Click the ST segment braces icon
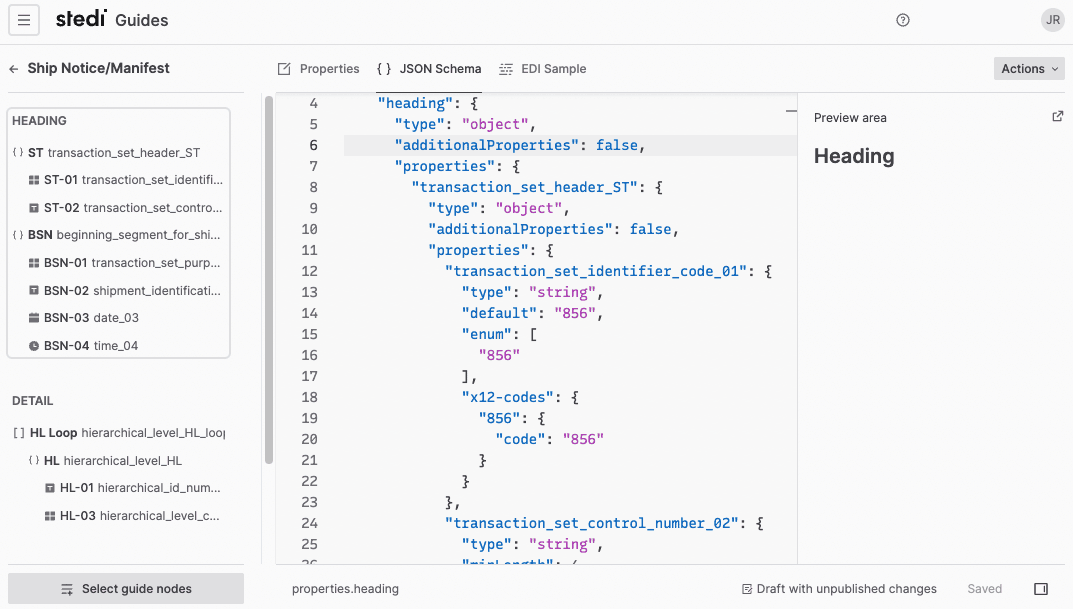 (18, 152)
